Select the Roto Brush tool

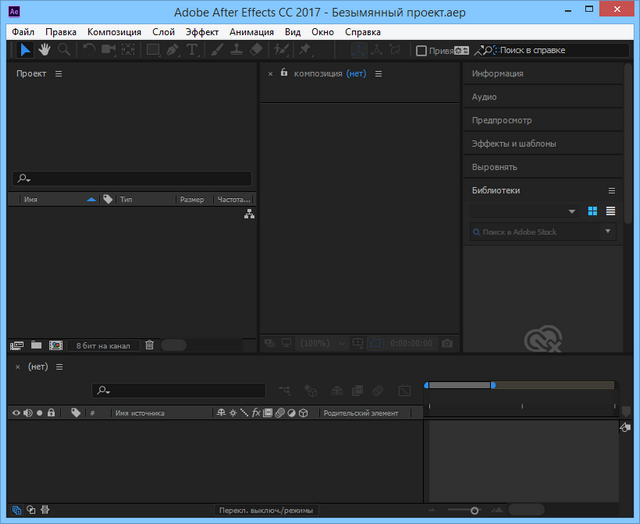281,50
